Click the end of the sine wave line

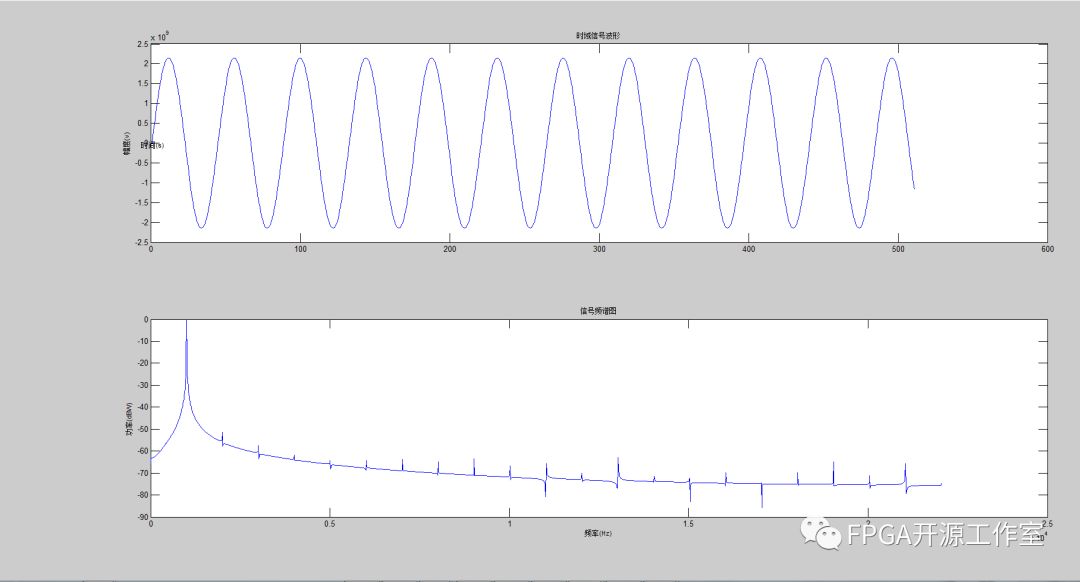pyautogui.click(x=914, y=188)
